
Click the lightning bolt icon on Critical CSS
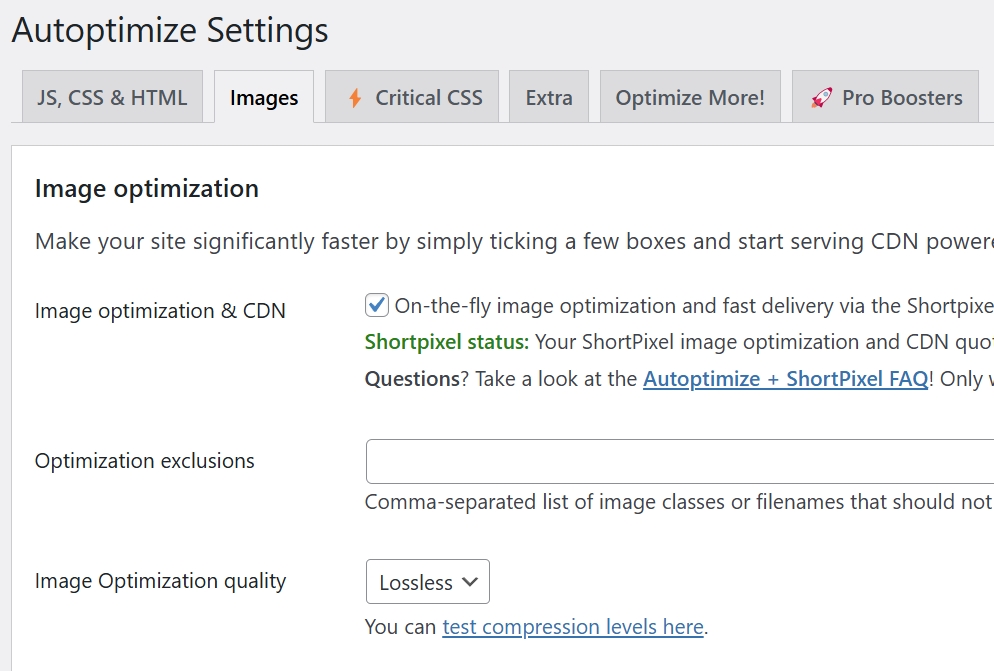coord(354,98)
